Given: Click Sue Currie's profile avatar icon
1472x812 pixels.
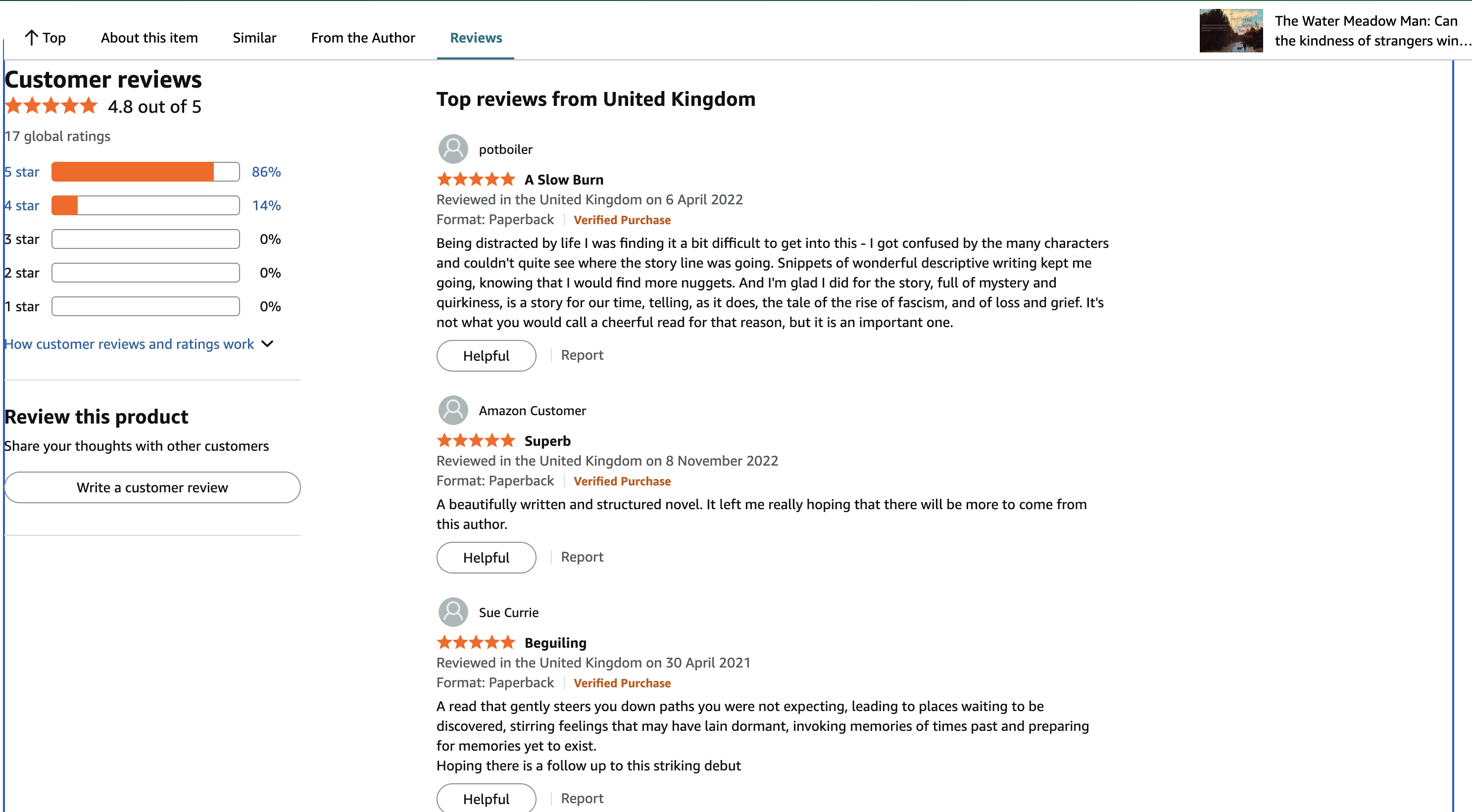Looking at the screenshot, I should (x=452, y=612).
